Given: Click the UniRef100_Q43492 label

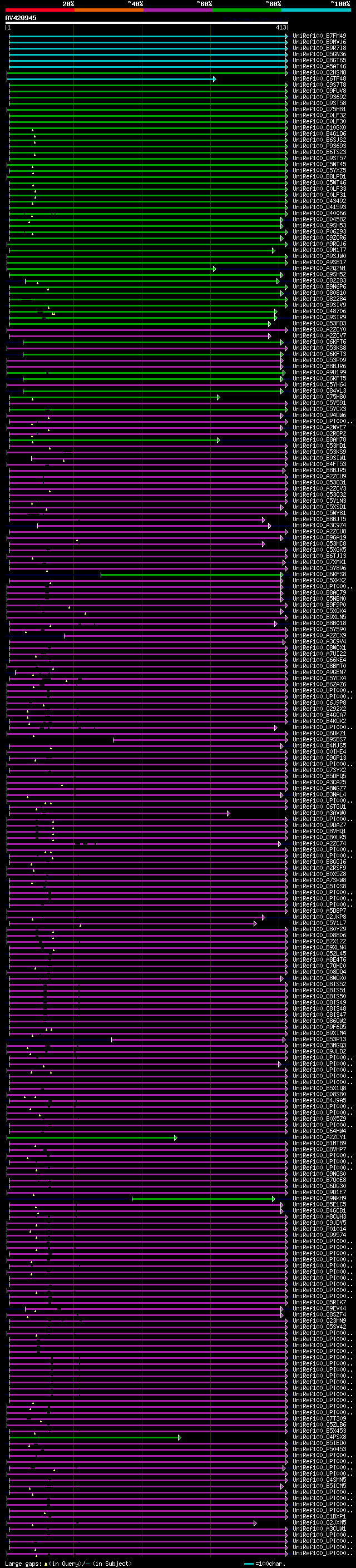Looking at the screenshot, I should pos(319,201).
